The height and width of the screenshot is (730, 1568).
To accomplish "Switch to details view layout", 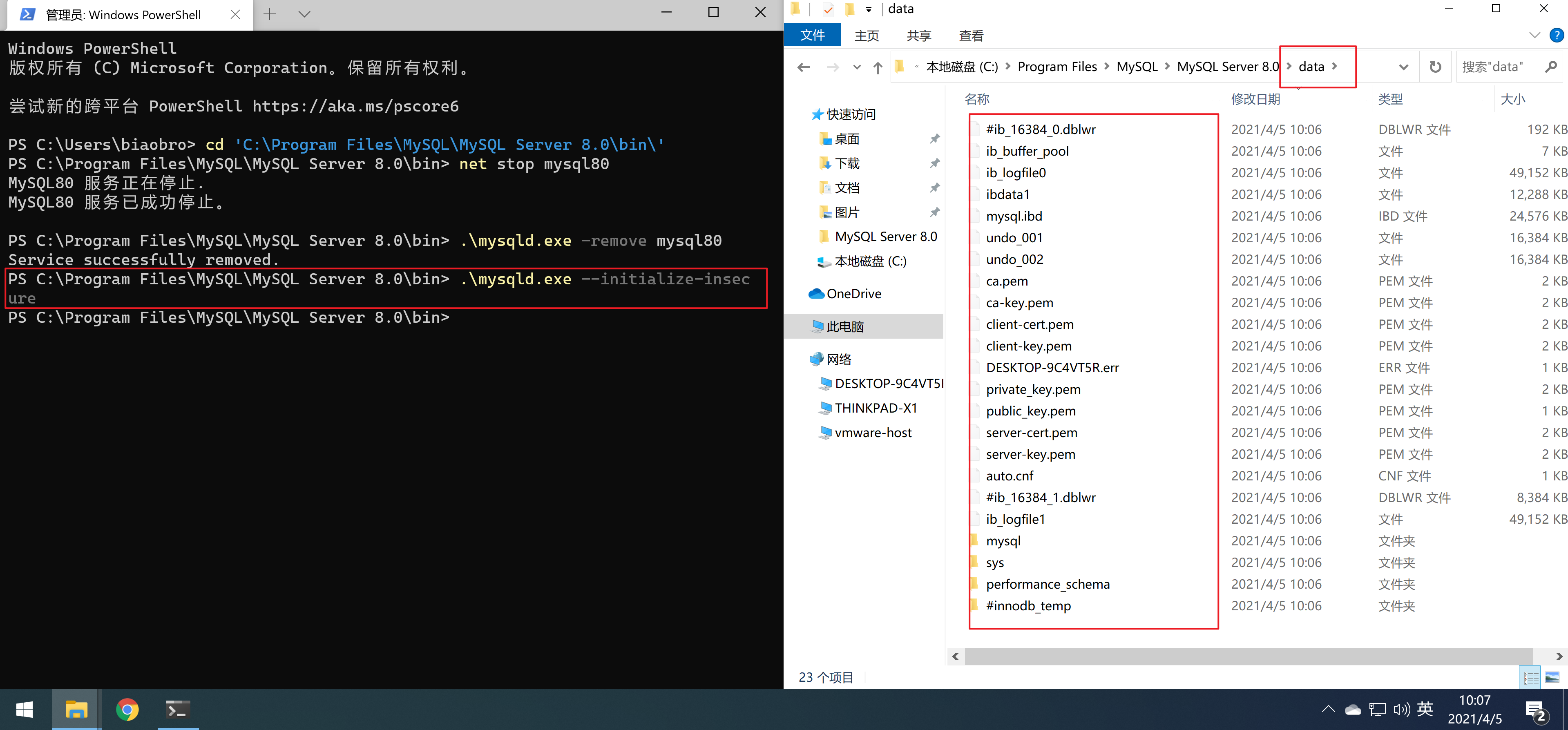I will pyautogui.click(x=1531, y=678).
